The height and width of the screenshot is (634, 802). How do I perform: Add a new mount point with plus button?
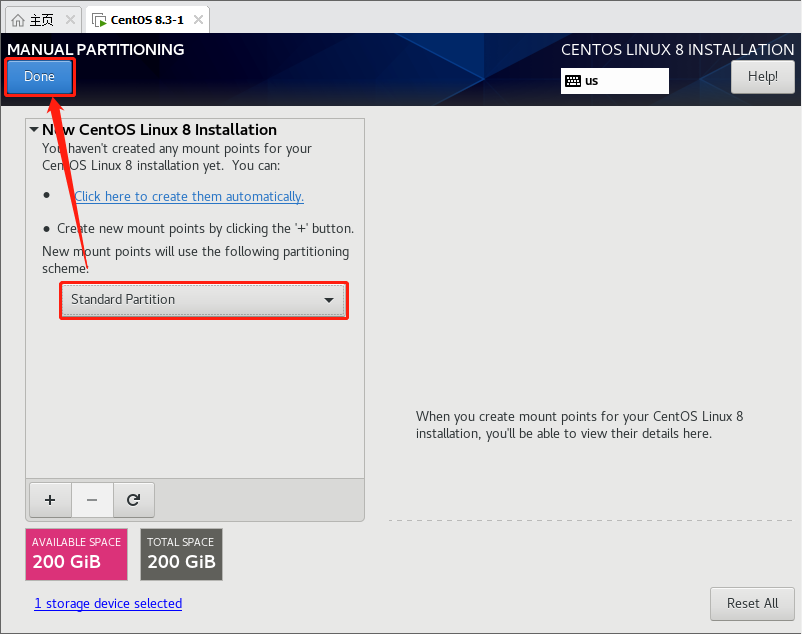click(x=50, y=500)
